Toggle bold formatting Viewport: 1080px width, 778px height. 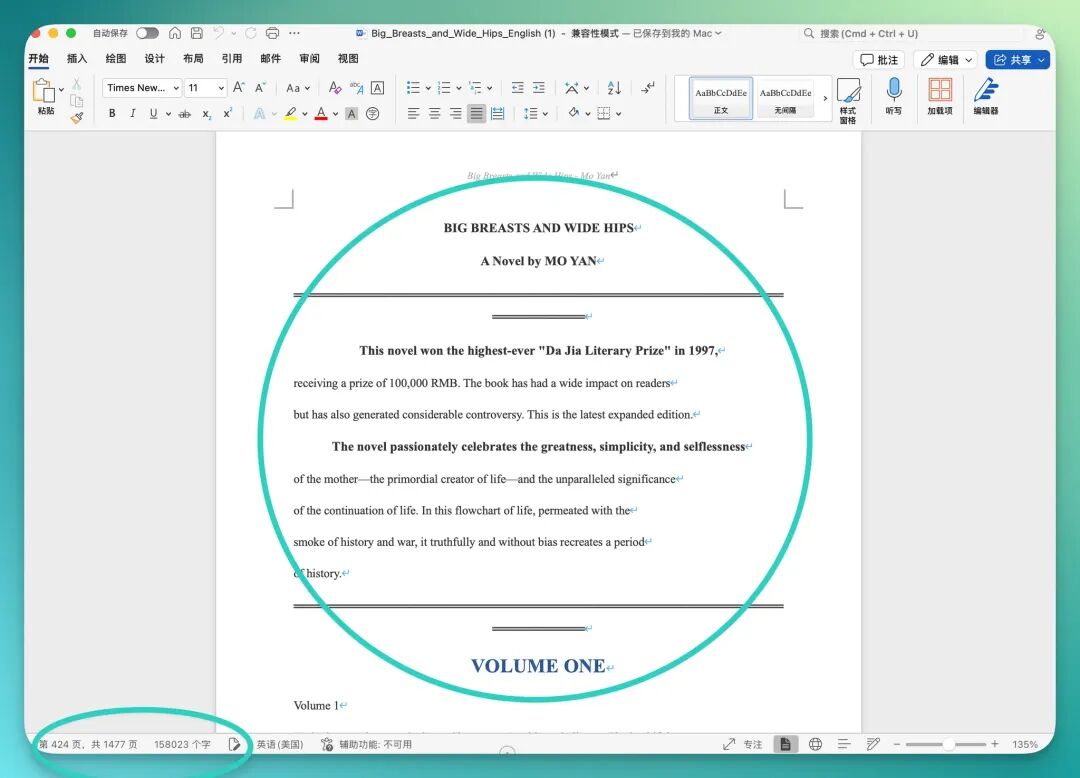pos(112,114)
